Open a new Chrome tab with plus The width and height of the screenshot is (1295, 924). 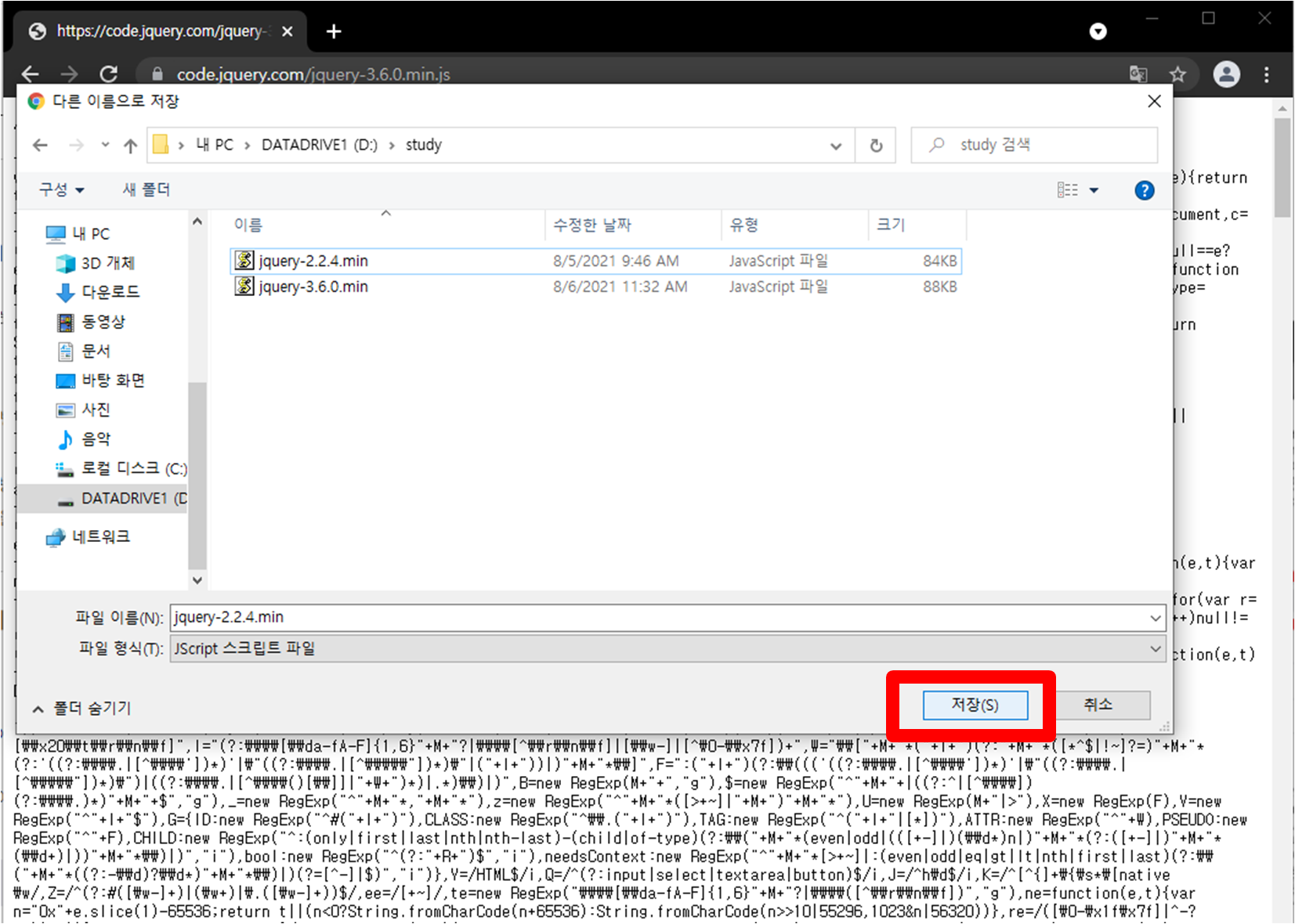334,31
